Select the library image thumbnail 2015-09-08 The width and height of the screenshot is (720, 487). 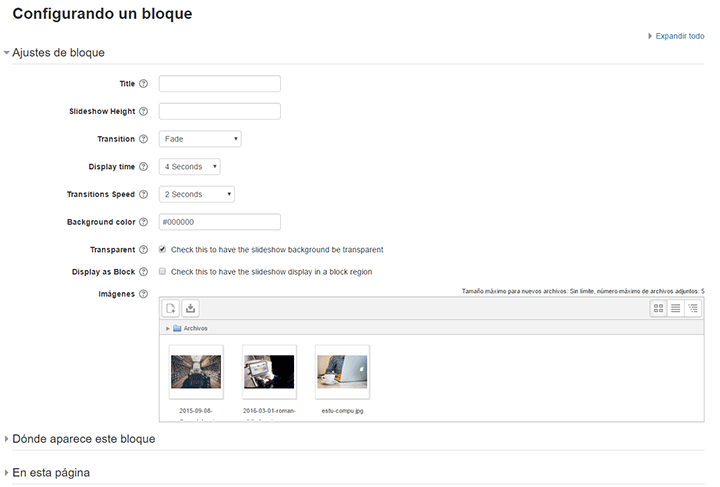pyautogui.click(x=196, y=372)
